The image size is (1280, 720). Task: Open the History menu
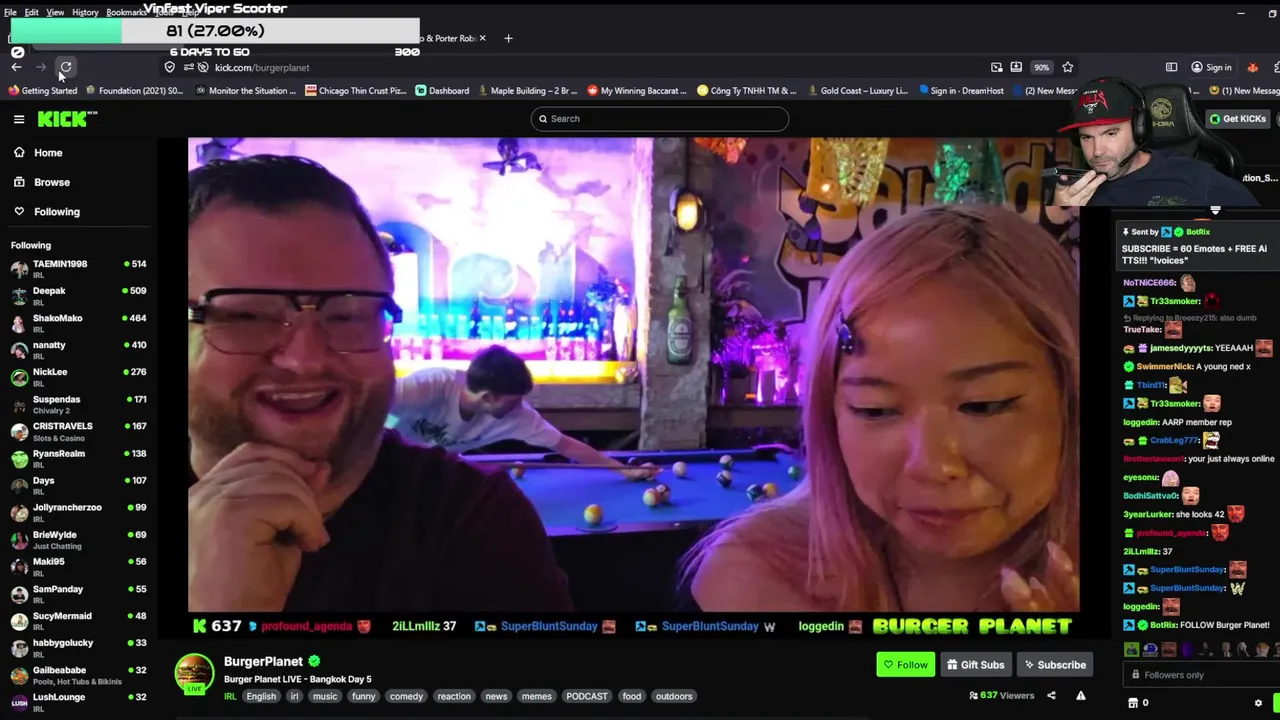(x=85, y=12)
